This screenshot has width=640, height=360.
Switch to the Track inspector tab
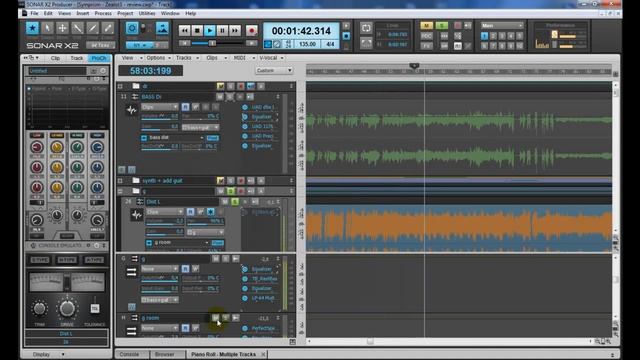click(x=77, y=58)
